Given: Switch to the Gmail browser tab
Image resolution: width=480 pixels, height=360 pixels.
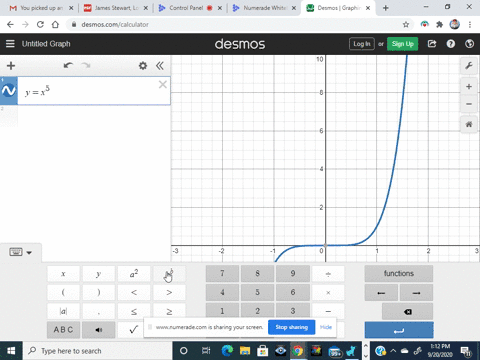Looking at the screenshot, I should [x=39, y=8].
